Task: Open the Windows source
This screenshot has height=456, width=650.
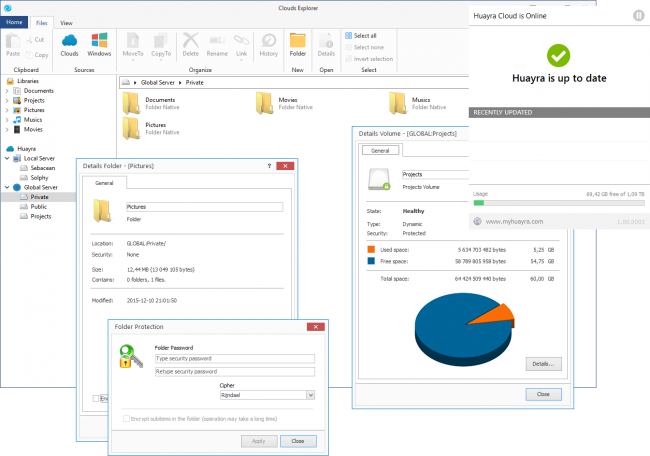Action: coord(99,45)
